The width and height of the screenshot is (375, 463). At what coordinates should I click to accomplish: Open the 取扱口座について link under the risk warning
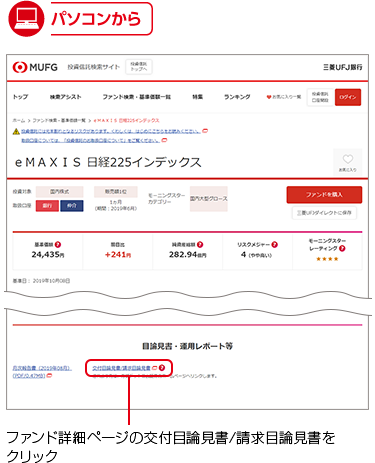(x=91, y=140)
